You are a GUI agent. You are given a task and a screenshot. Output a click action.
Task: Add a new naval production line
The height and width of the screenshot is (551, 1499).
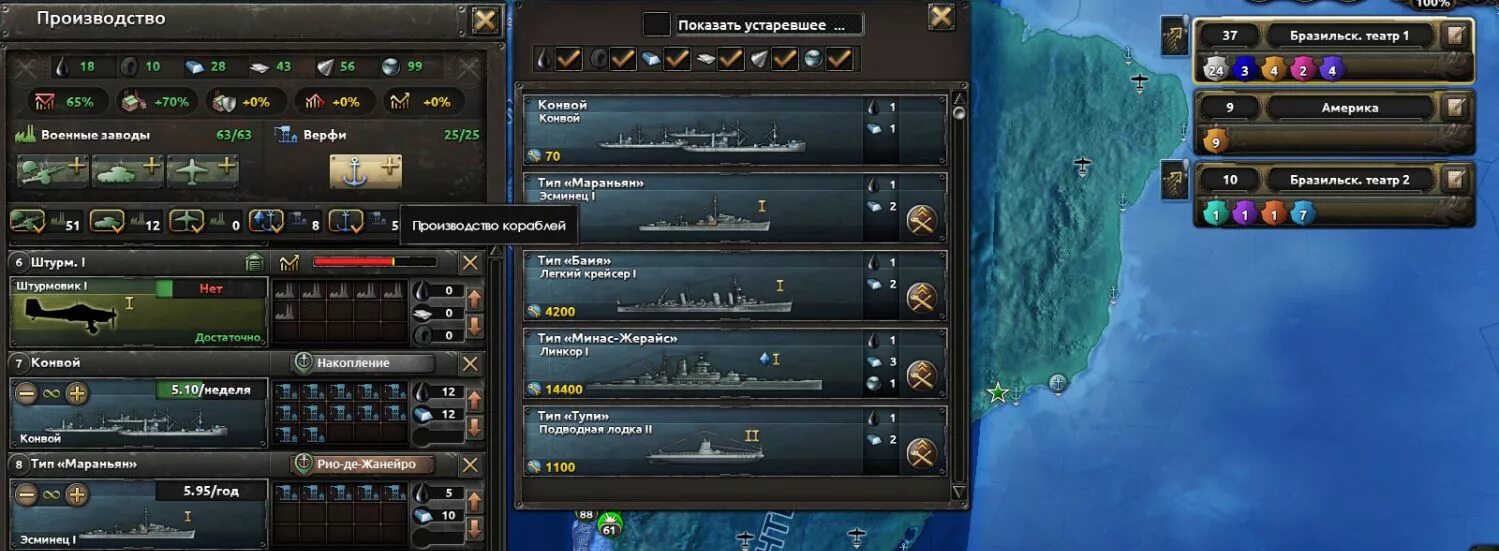pos(366,171)
